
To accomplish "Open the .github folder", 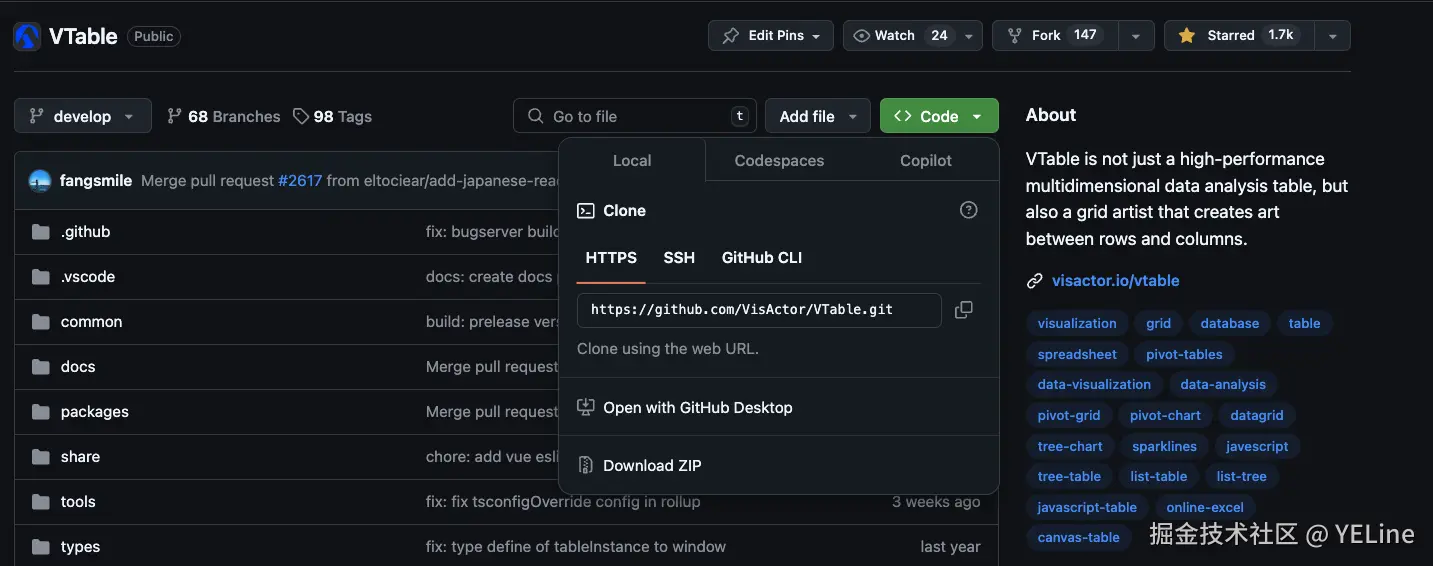I will [85, 232].
